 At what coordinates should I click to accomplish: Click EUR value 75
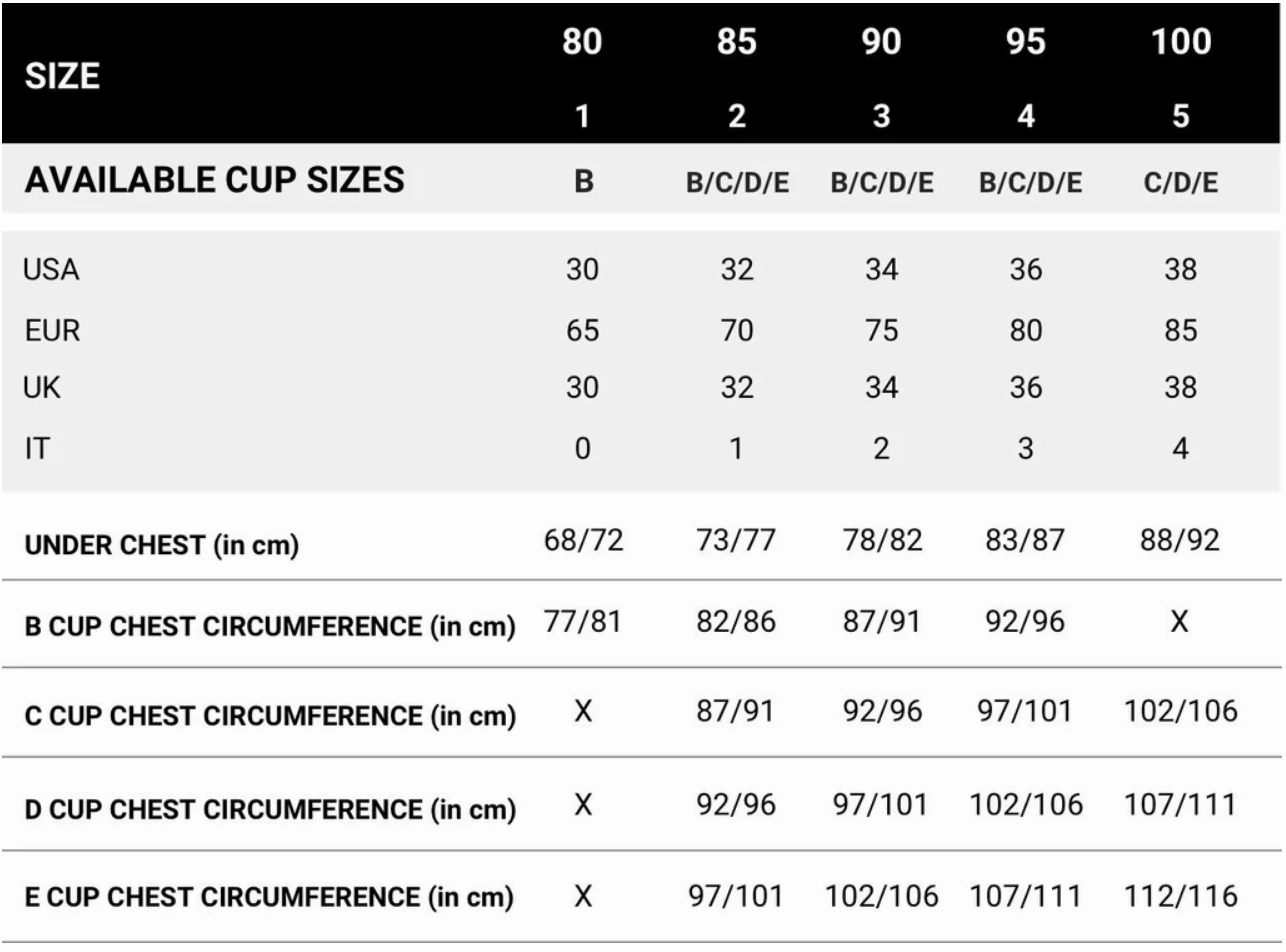point(881,330)
